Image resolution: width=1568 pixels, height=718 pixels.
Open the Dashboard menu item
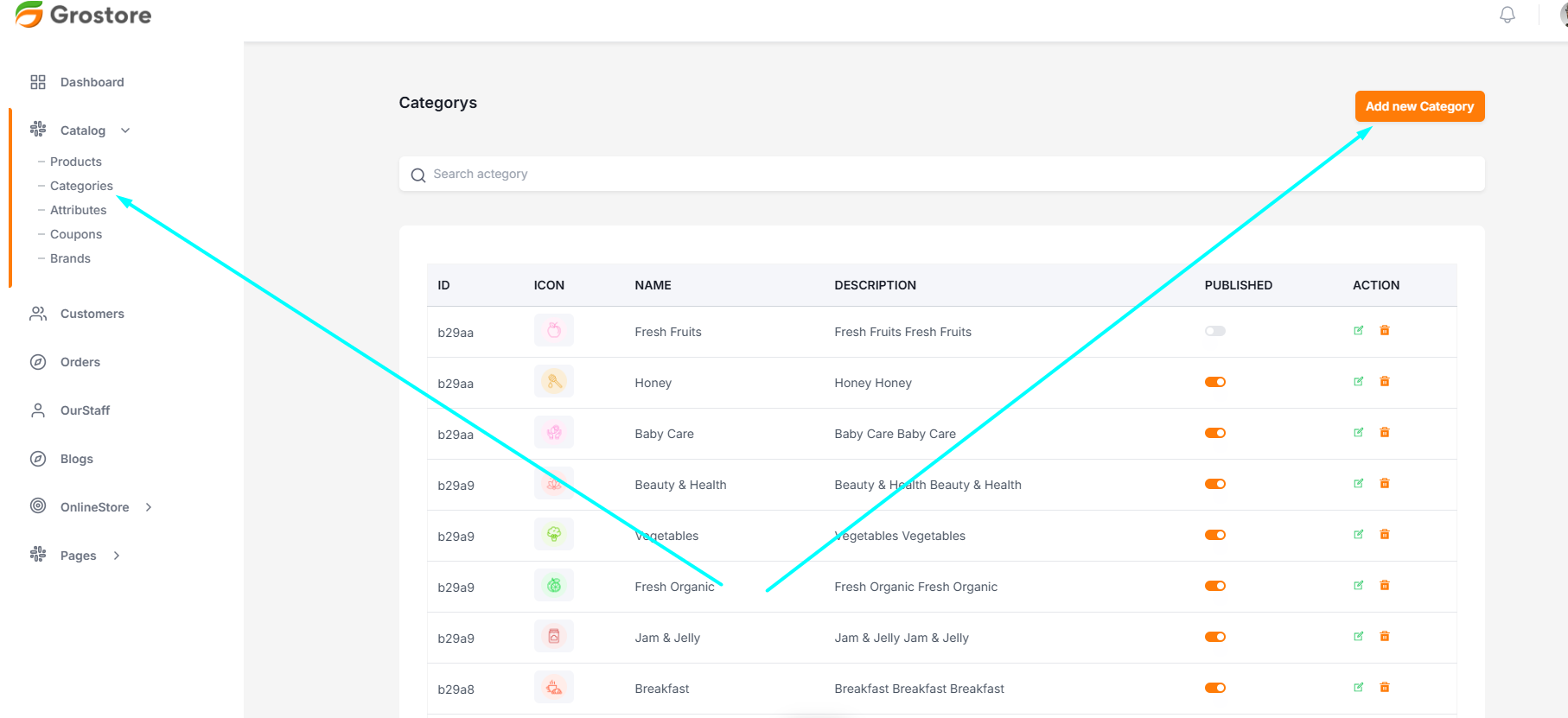92,82
